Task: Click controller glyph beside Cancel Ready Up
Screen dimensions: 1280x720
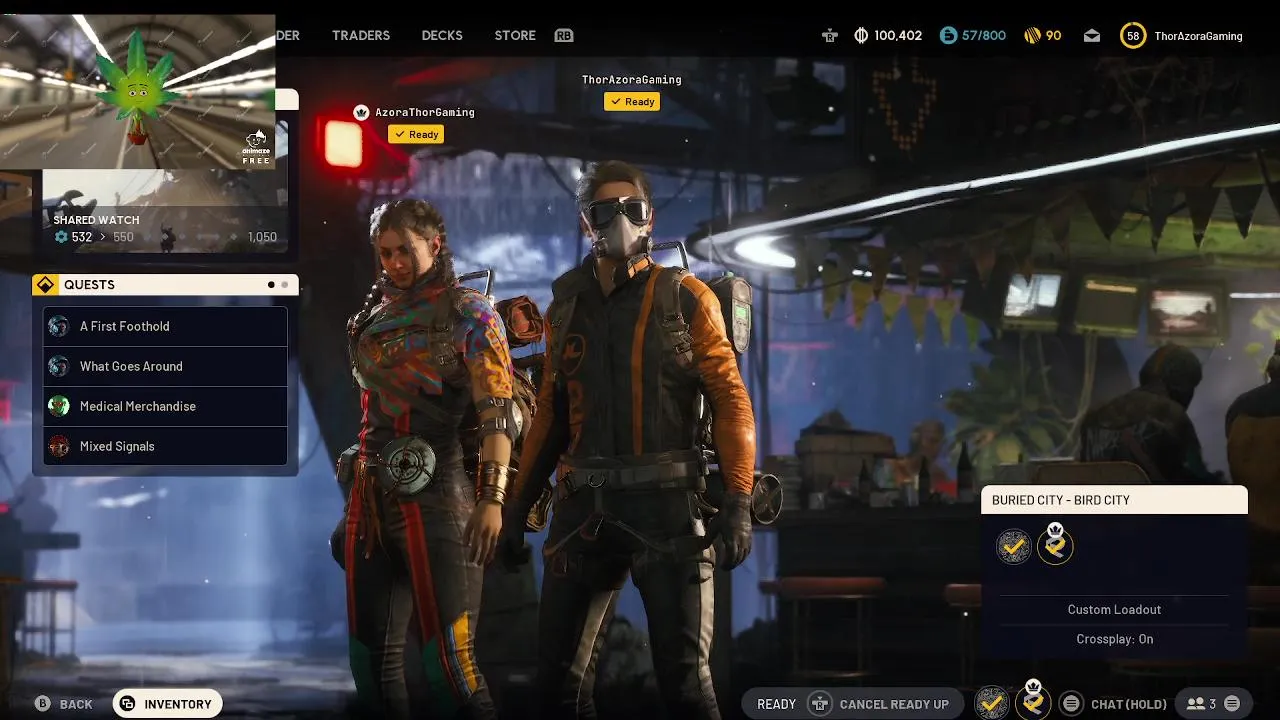Action: tap(820, 704)
